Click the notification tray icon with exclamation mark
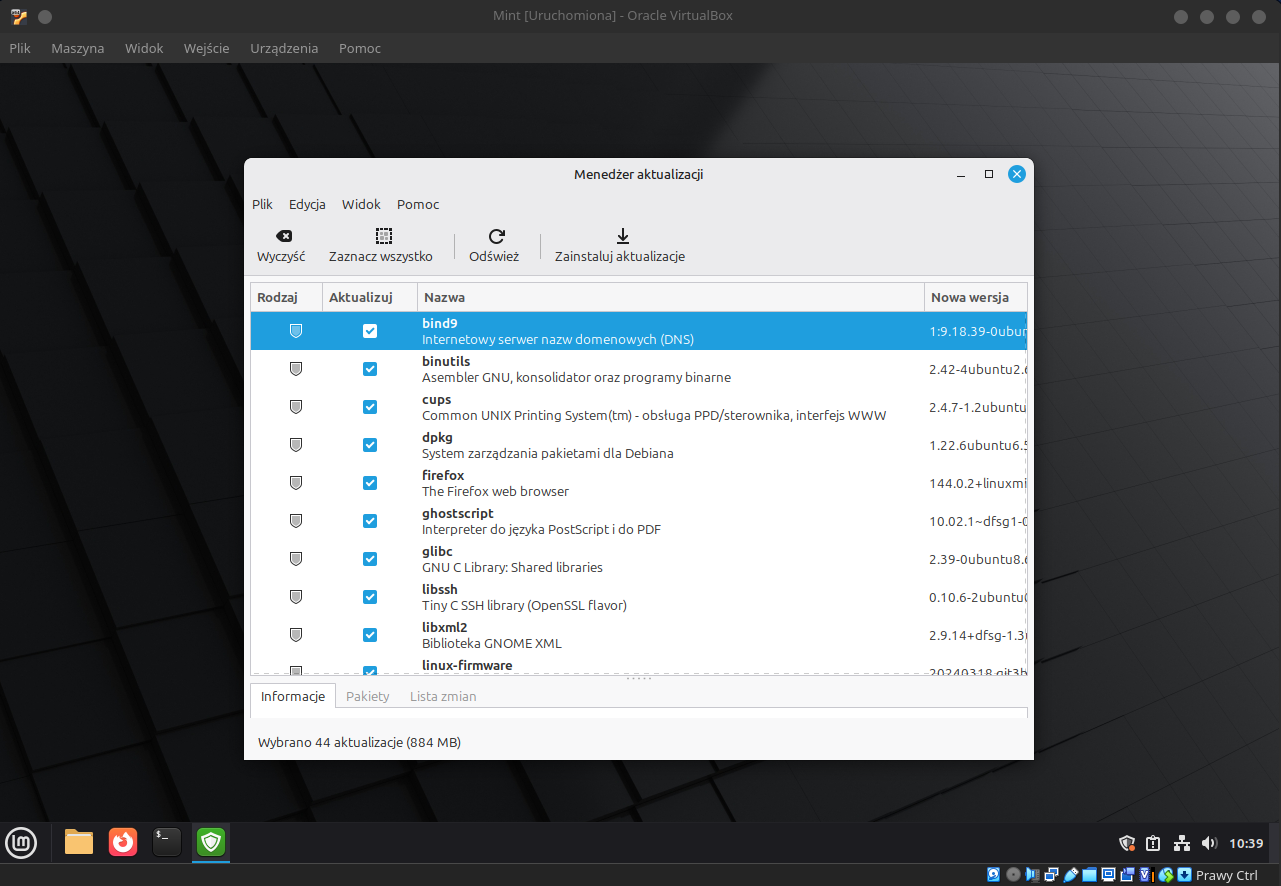Screen dimensions: 1281x886 point(1153,844)
